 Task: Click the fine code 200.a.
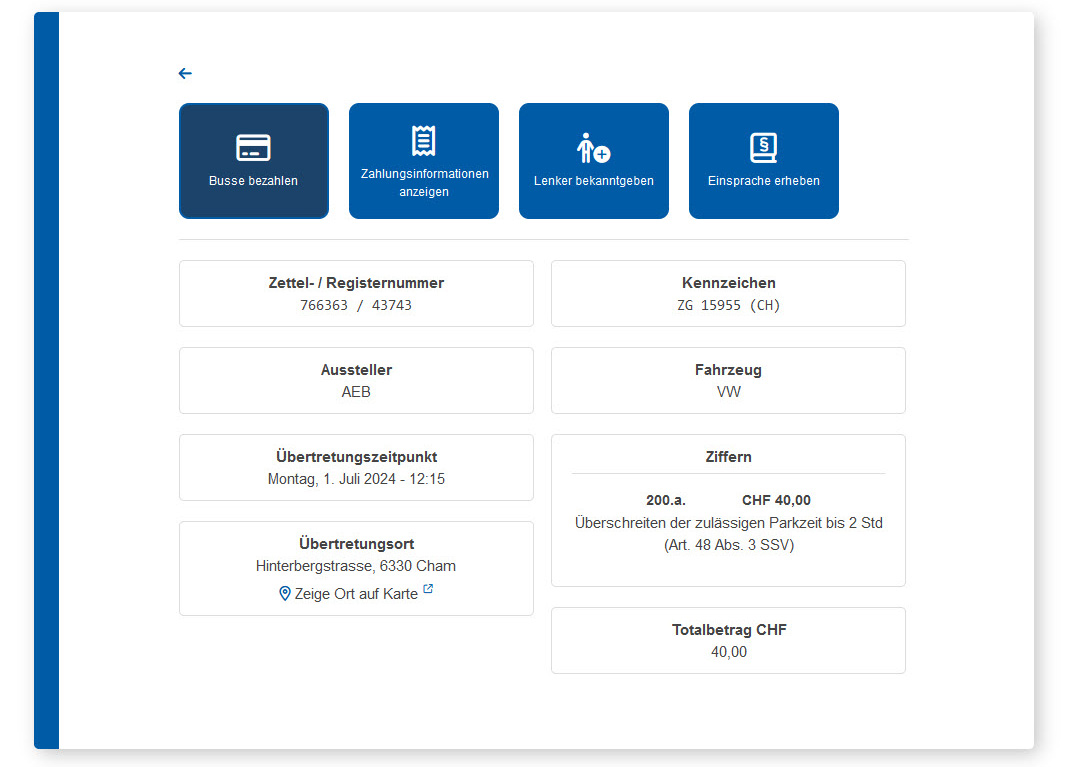(x=666, y=500)
